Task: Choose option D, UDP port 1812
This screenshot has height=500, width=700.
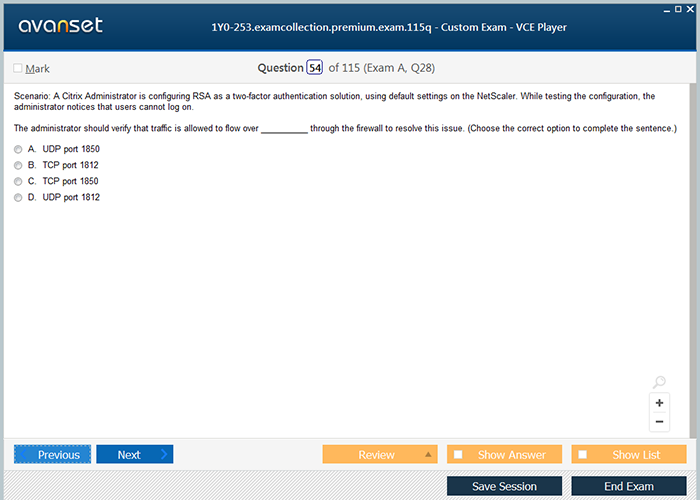Action: 18,198
